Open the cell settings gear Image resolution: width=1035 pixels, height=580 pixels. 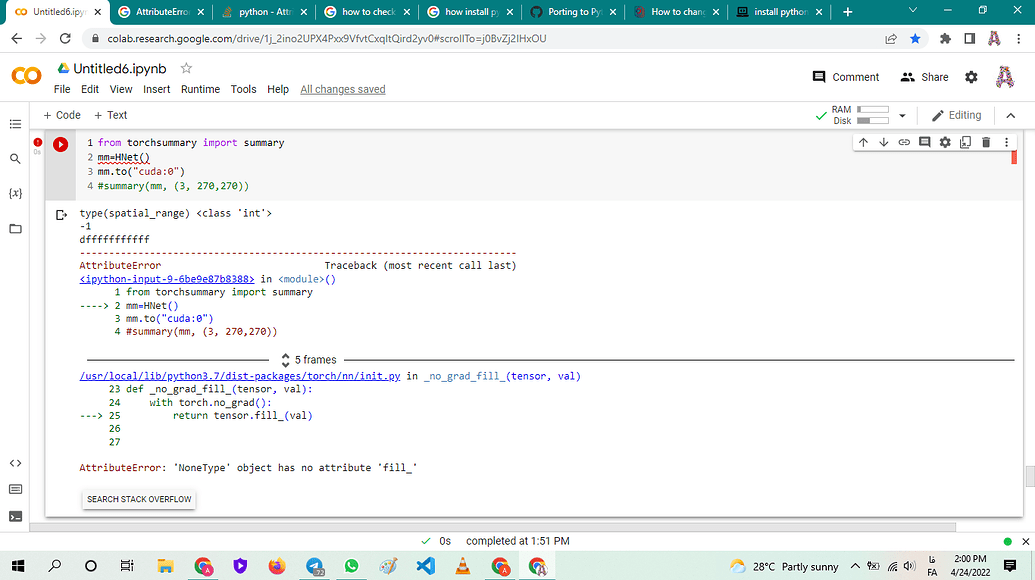click(x=944, y=142)
